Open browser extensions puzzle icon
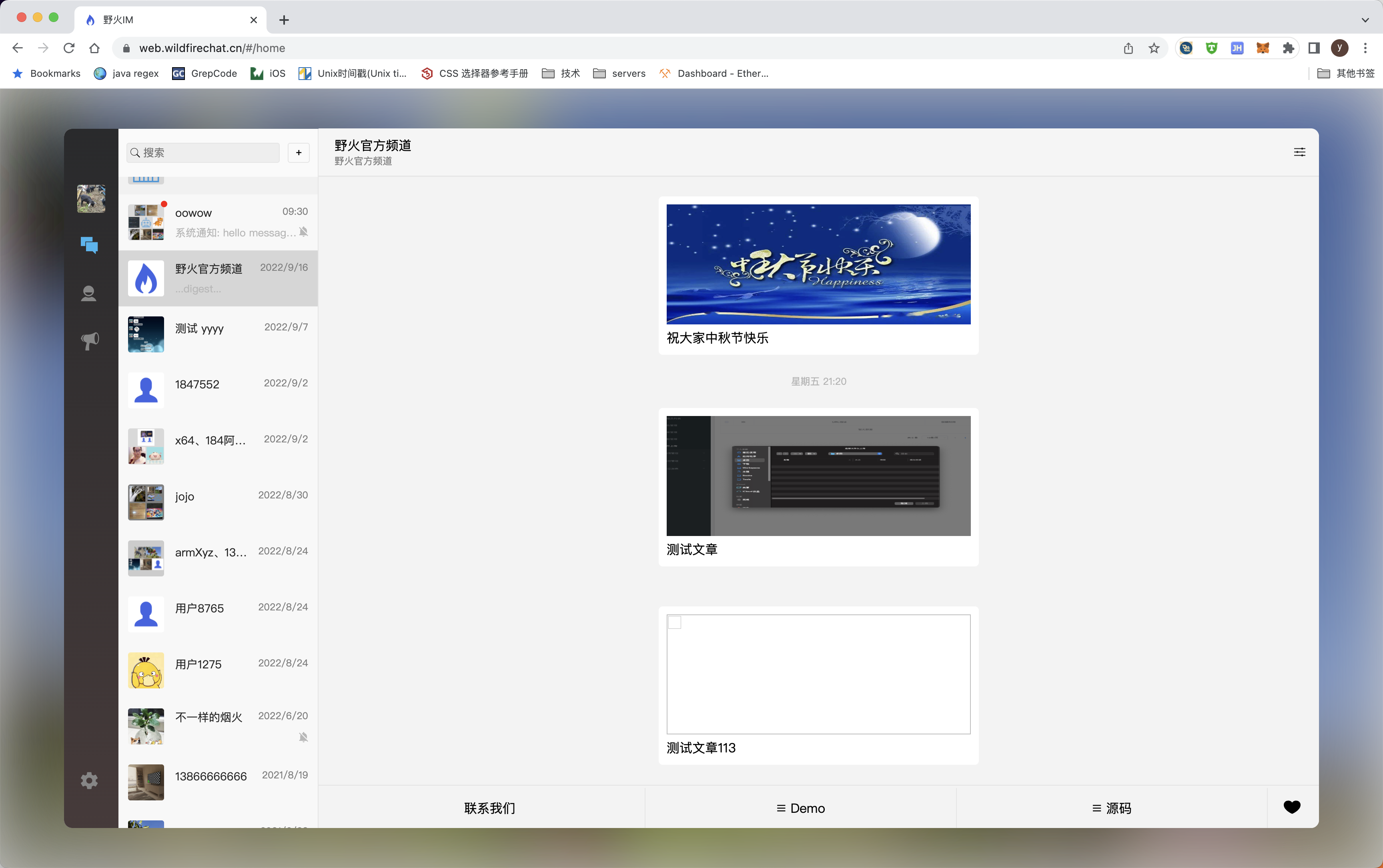This screenshot has height=868, width=1383. [x=1288, y=48]
